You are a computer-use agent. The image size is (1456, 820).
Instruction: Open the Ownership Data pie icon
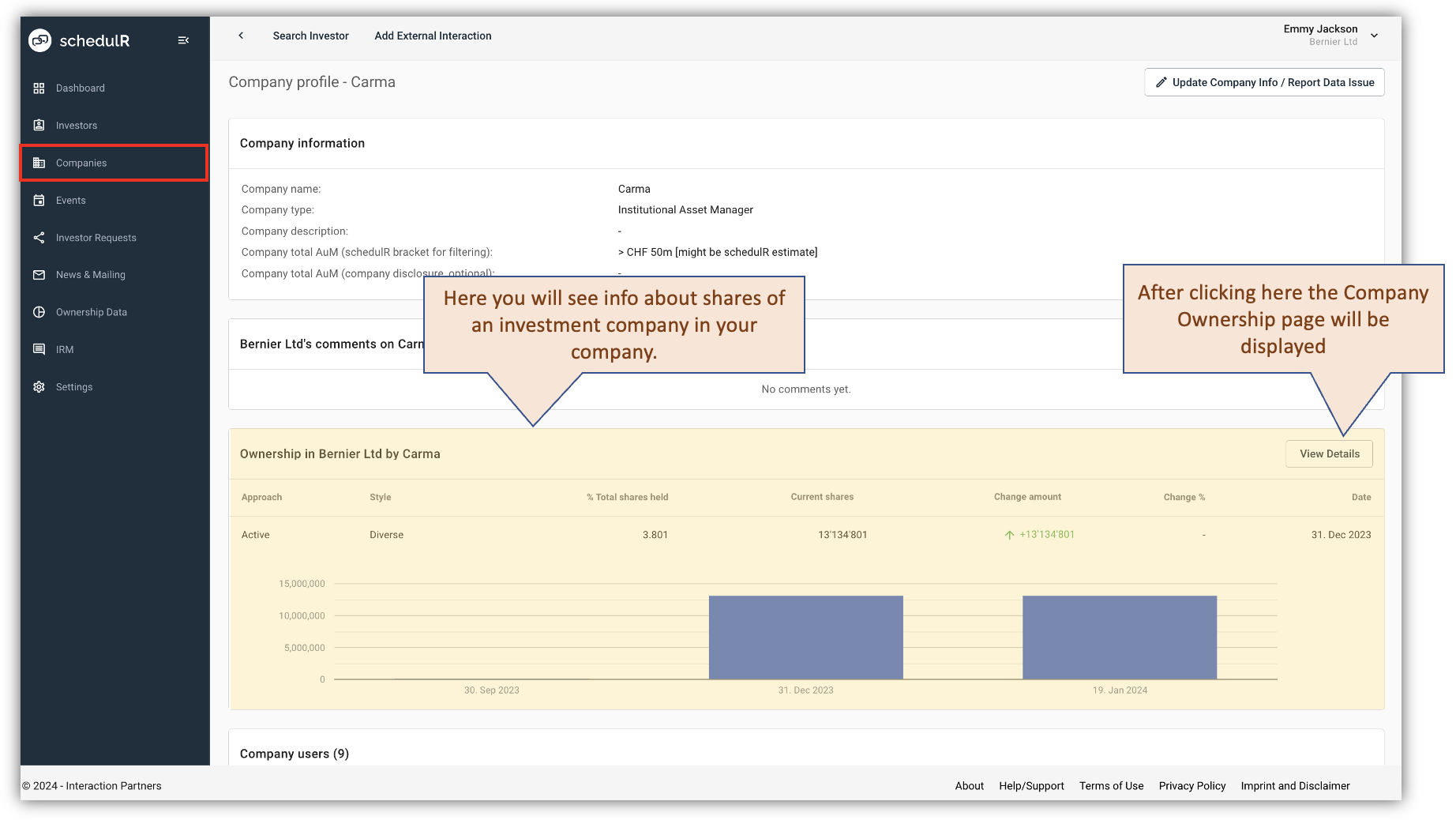point(39,312)
